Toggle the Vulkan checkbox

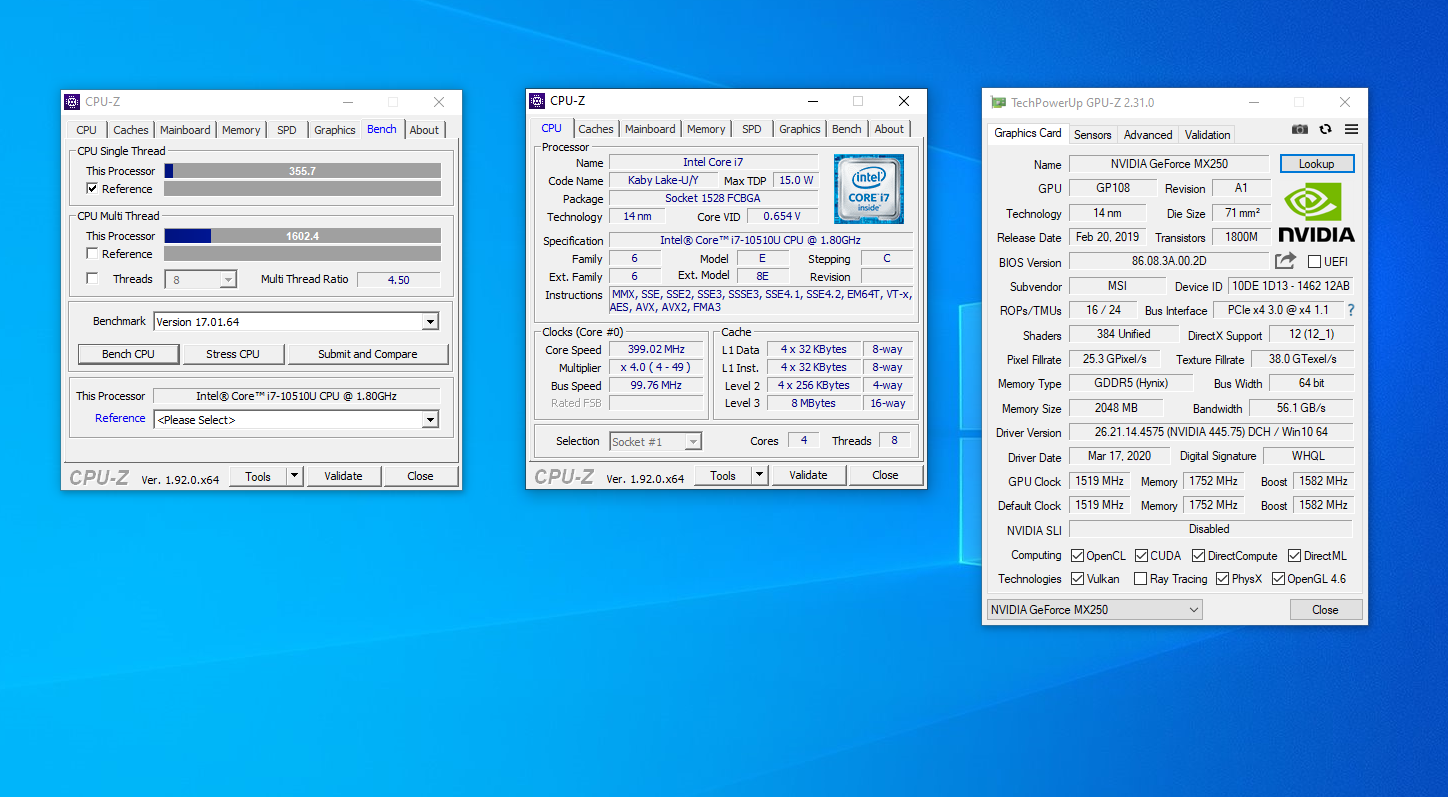pos(1077,579)
